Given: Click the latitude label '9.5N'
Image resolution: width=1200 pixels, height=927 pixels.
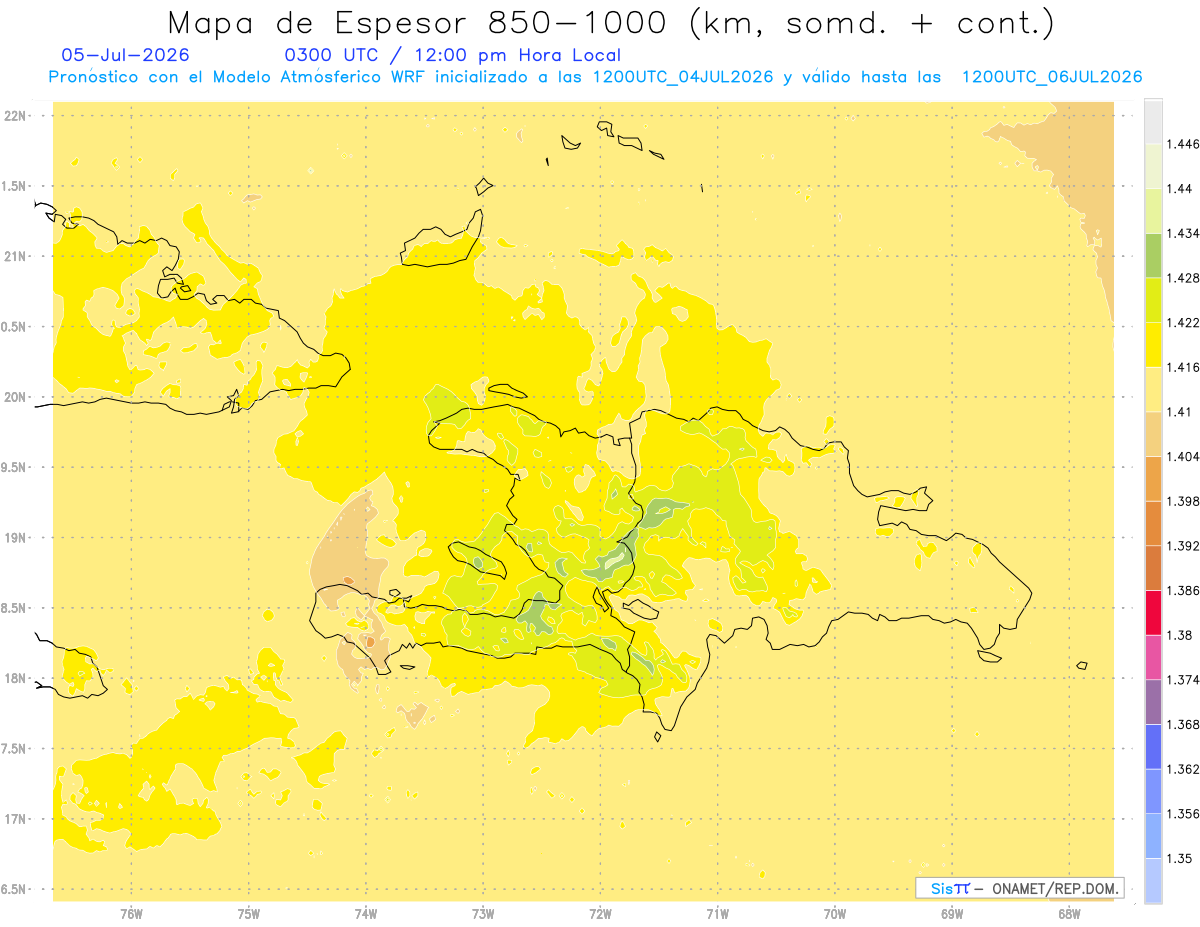Looking at the screenshot, I should tap(15, 468).
